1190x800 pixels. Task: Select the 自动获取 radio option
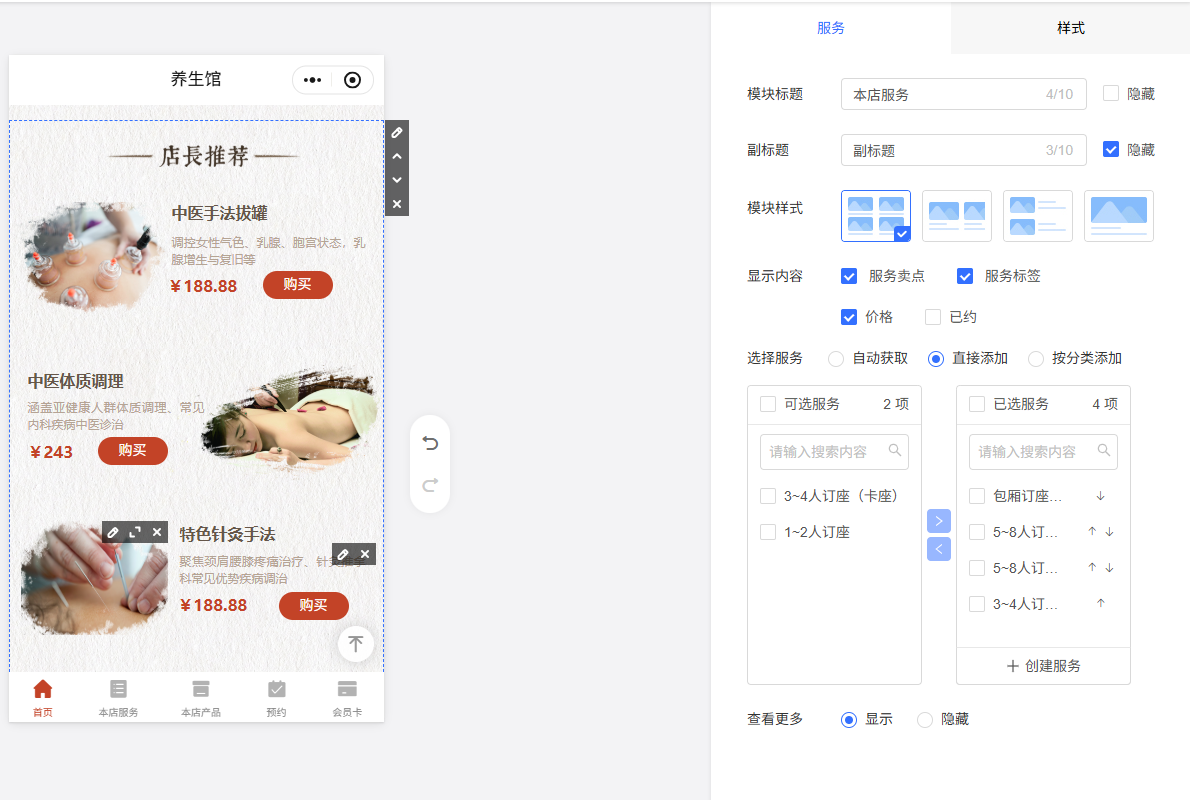click(836, 359)
